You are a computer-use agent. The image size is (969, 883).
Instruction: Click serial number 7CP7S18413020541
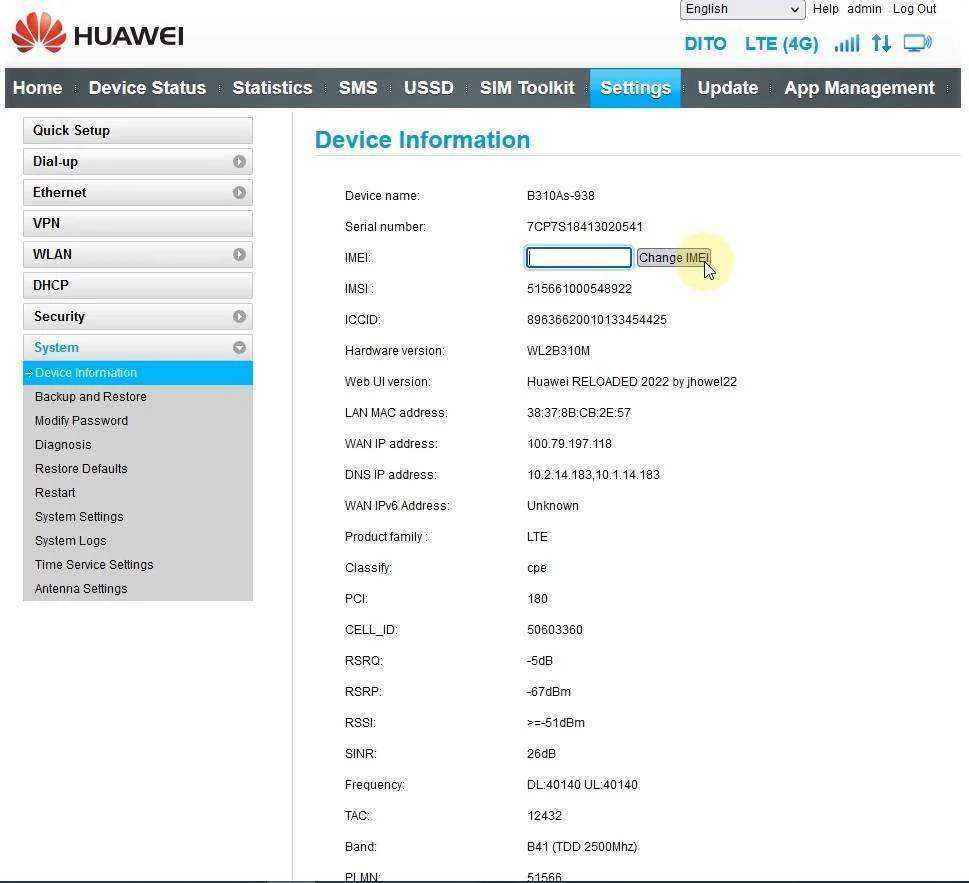coord(585,227)
